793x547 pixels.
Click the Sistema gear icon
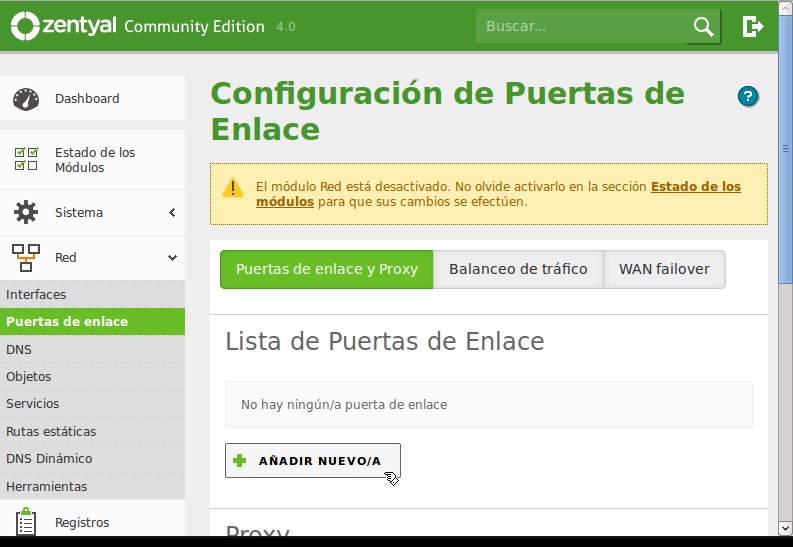tap(26, 212)
